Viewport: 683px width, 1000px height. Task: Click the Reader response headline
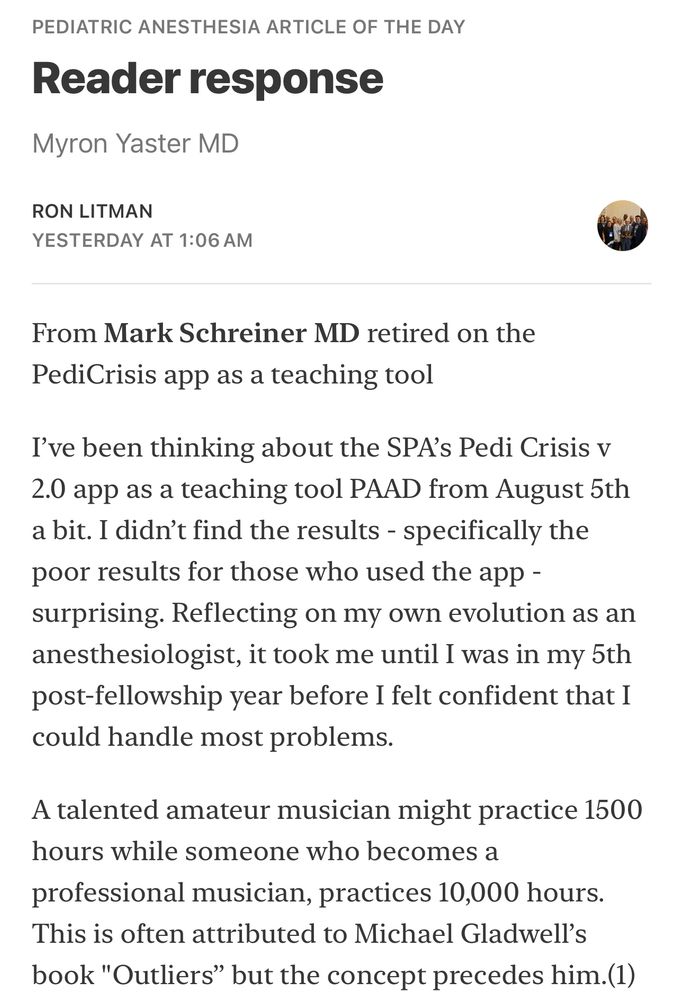pyautogui.click(x=208, y=78)
